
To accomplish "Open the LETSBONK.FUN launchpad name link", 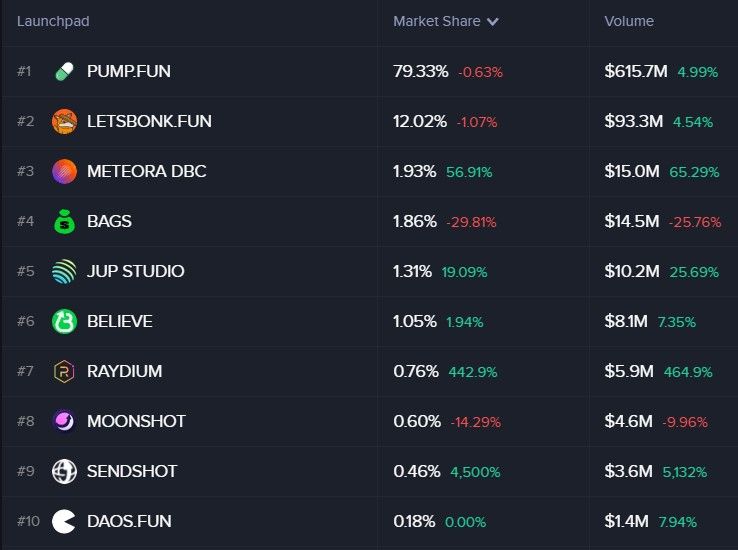I will (x=149, y=121).
